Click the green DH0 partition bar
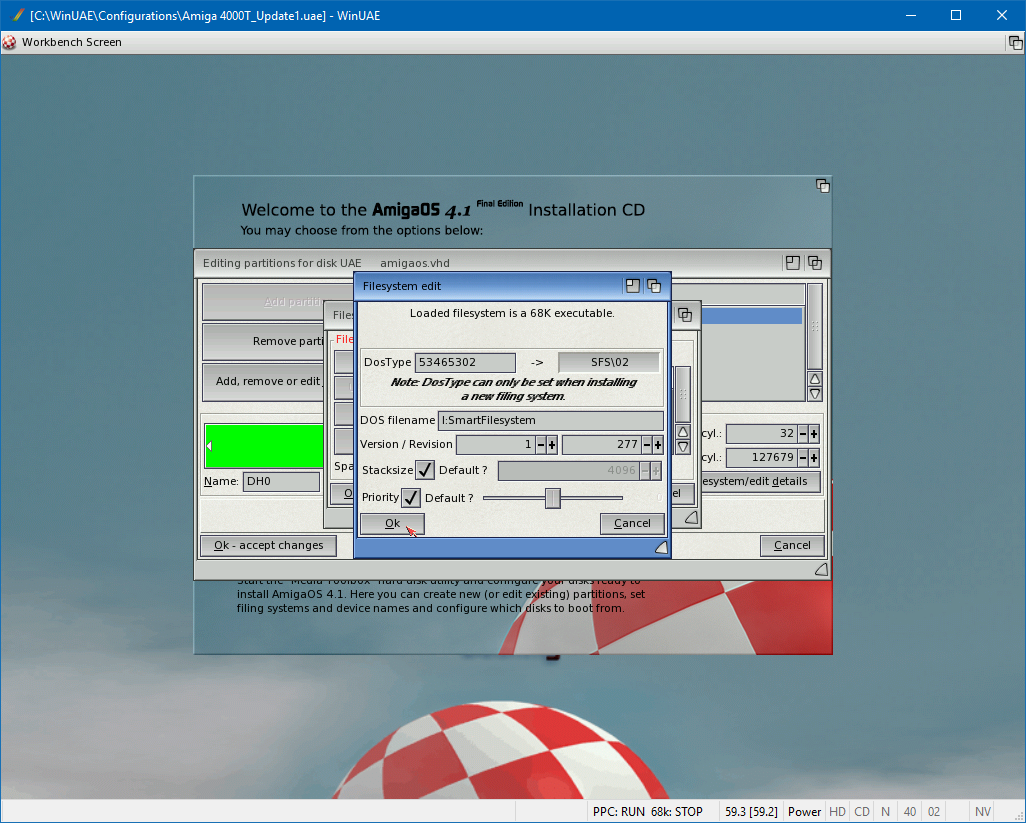 point(265,446)
